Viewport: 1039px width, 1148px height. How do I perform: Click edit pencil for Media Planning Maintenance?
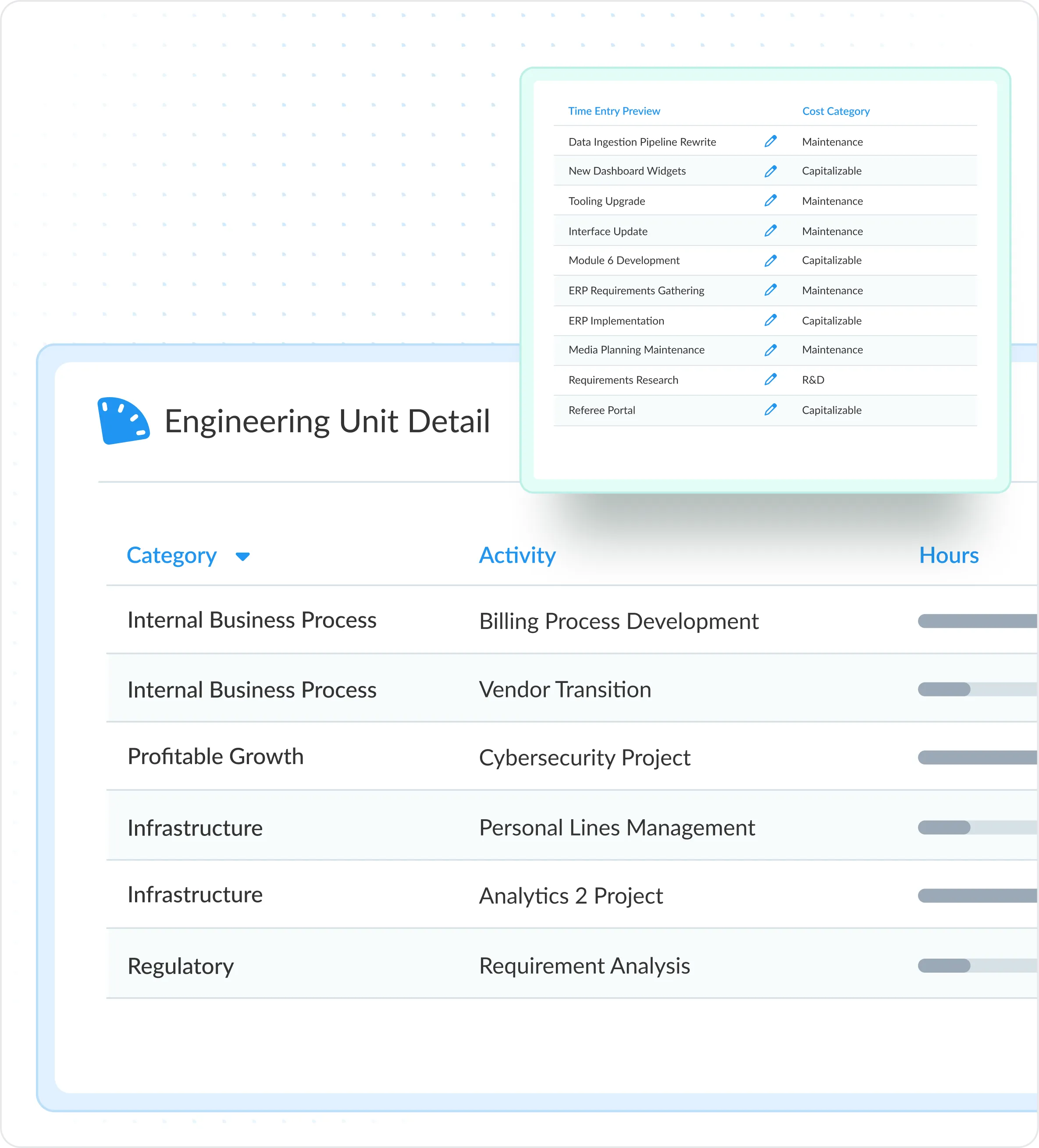pyautogui.click(x=770, y=350)
